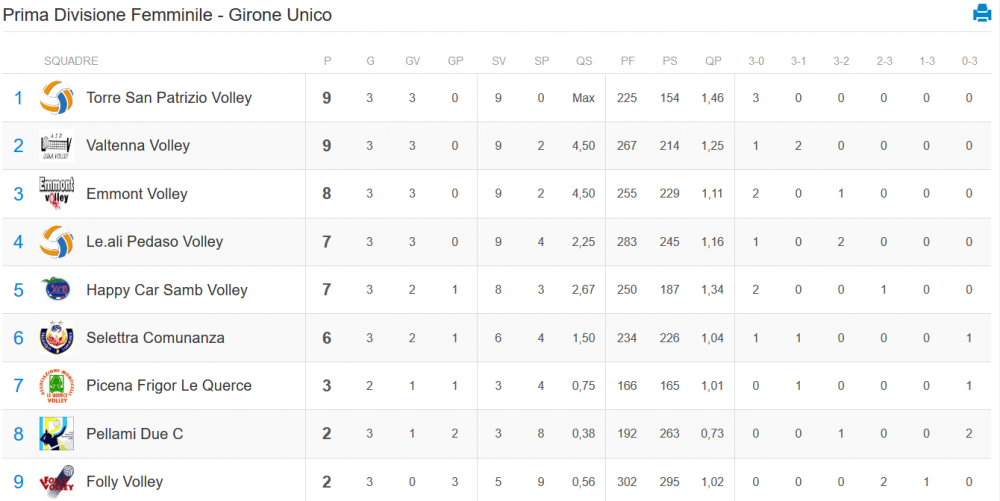
Task: Select the P points column header
Action: [x=327, y=61]
